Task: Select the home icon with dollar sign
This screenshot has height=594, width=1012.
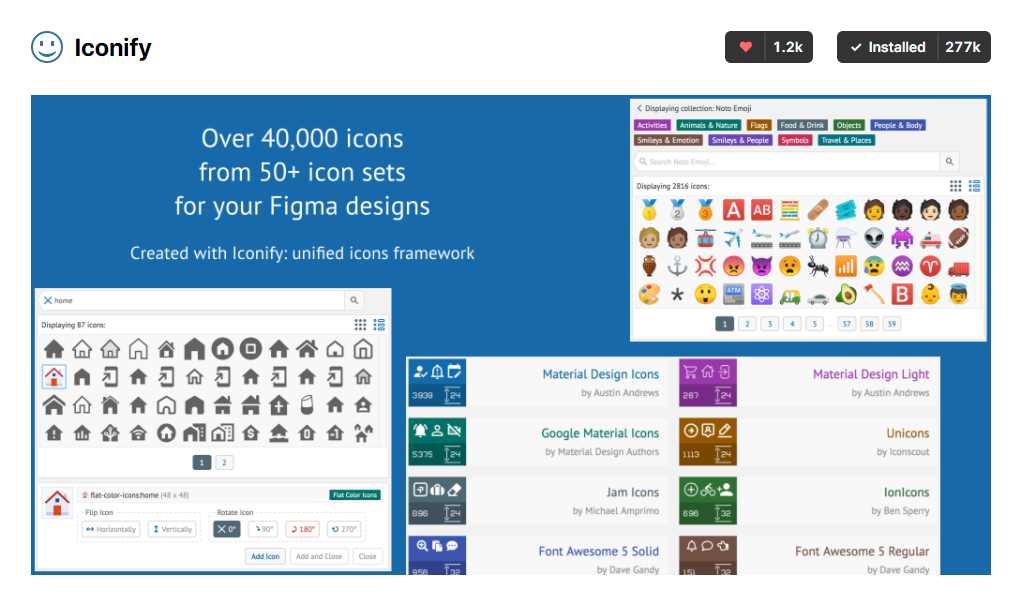Action: (x=250, y=433)
